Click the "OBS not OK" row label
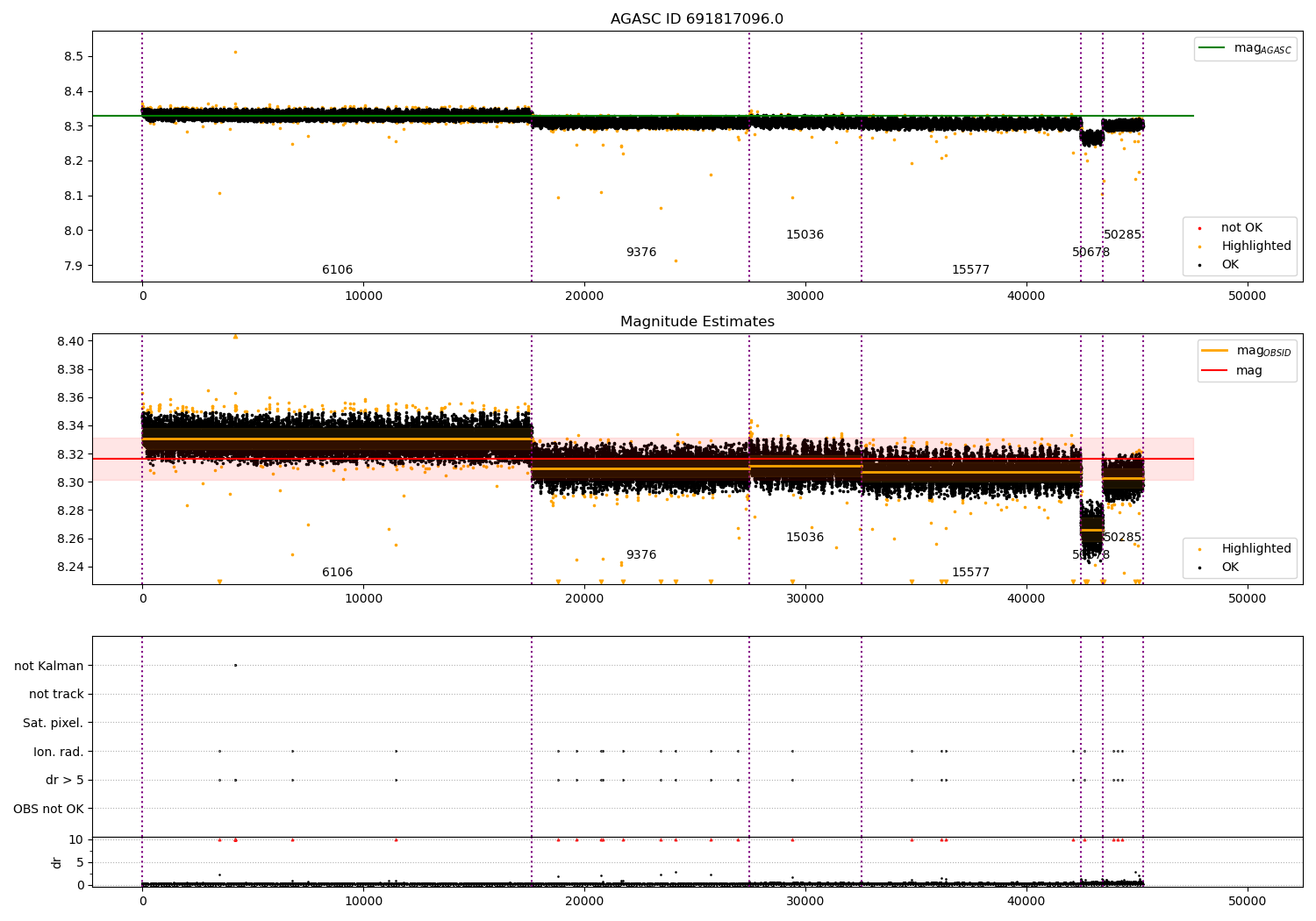This screenshot has height=921, width=1316. 49,809
